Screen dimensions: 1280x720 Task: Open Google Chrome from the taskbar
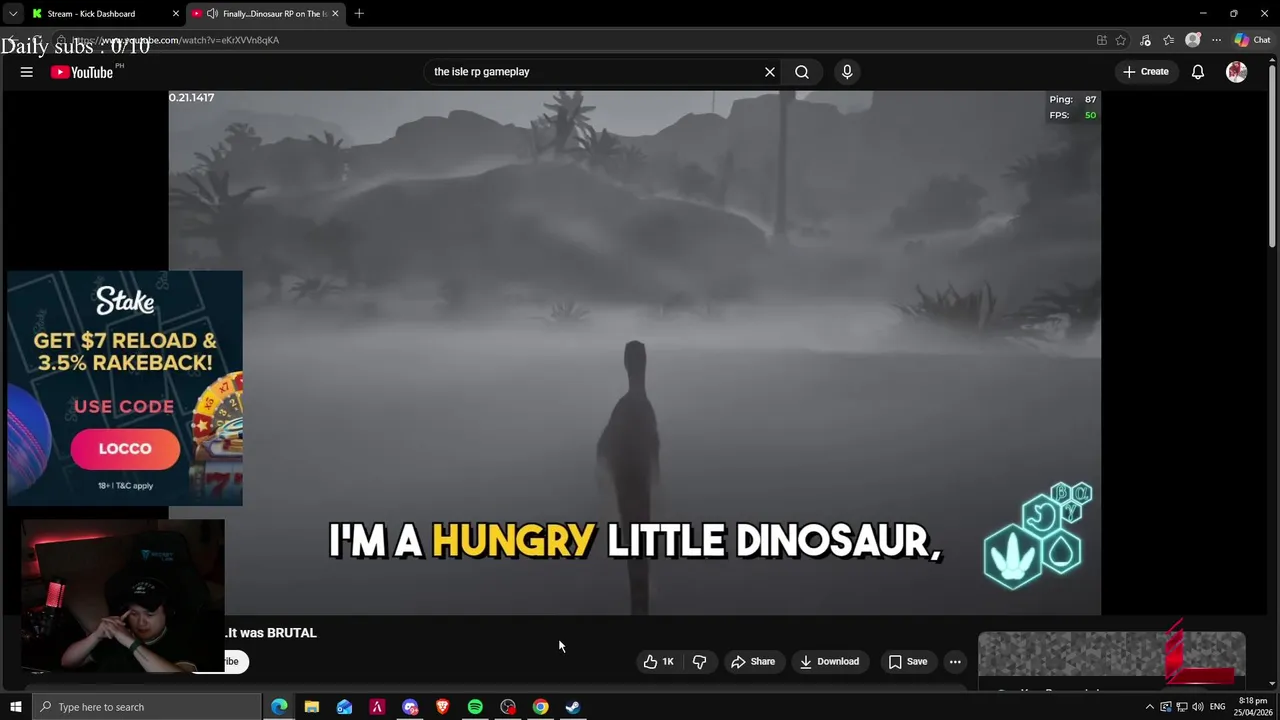tap(540, 707)
